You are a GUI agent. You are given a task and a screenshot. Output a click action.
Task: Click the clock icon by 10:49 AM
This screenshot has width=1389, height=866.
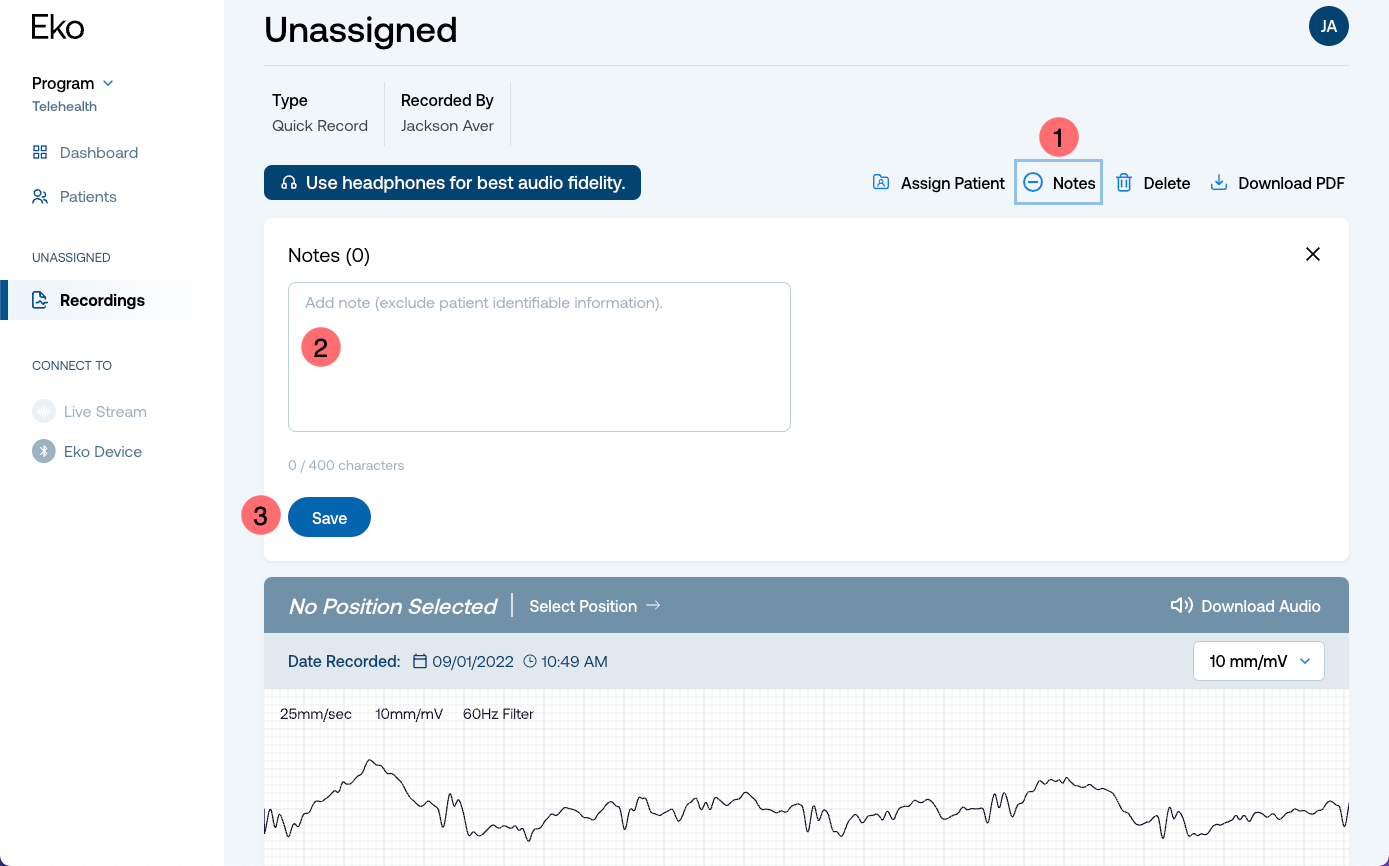[x=530, y=661]
